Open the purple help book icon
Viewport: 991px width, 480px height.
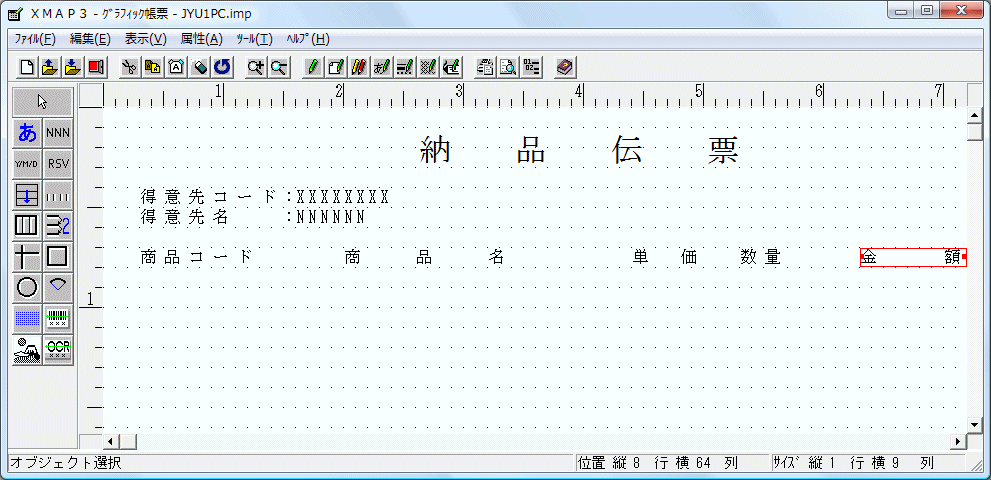point(564,66)
